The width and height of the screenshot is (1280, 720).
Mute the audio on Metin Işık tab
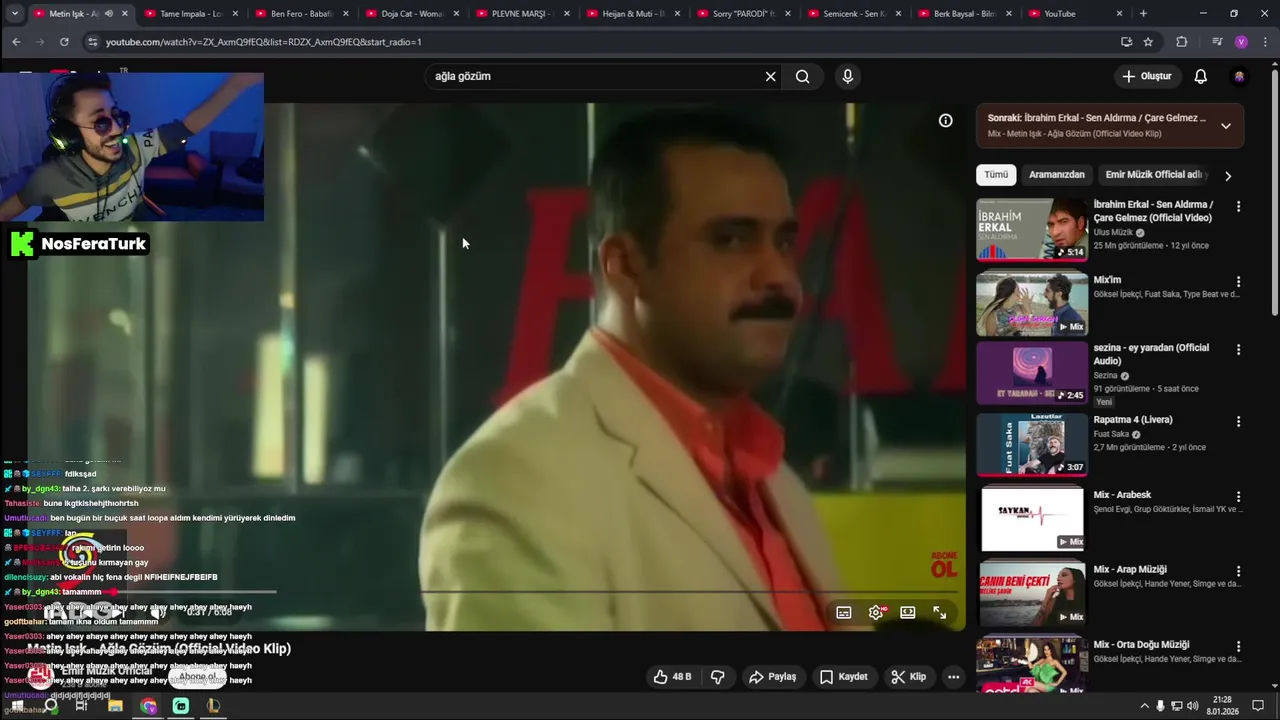click(x=107, y=14)
